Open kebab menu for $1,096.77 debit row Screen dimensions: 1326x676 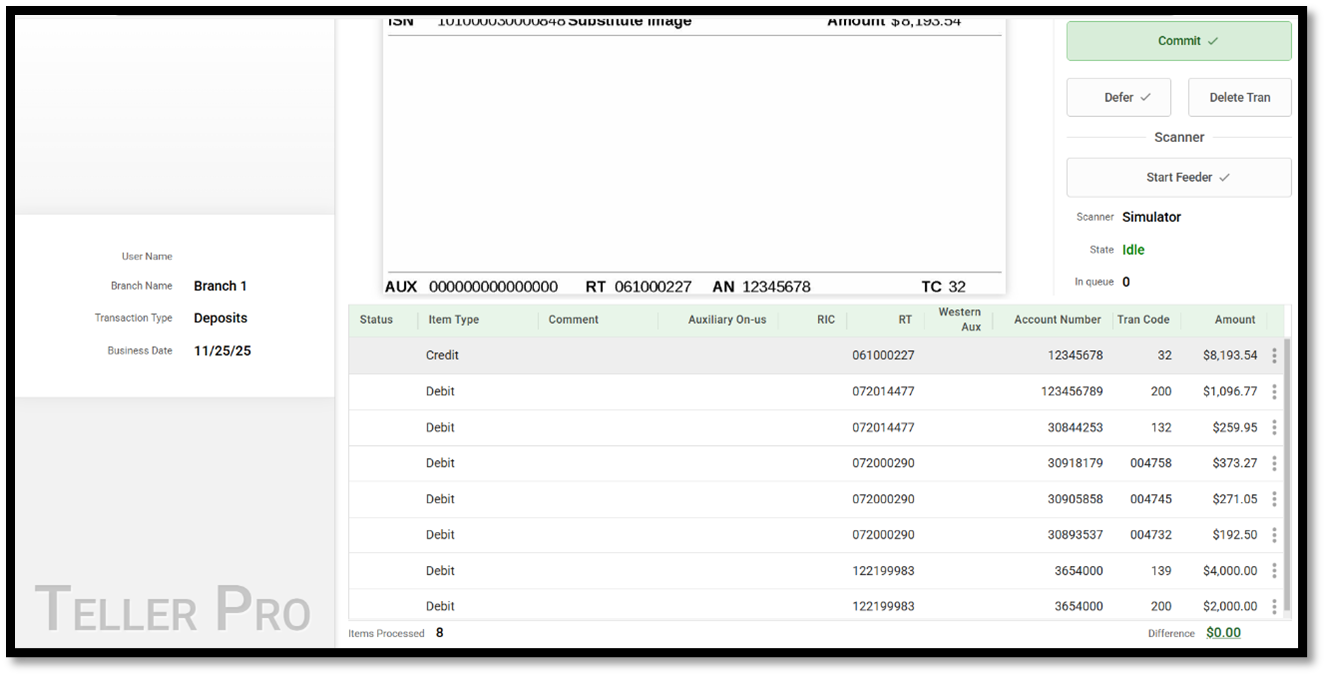[x=1274, y=391]
